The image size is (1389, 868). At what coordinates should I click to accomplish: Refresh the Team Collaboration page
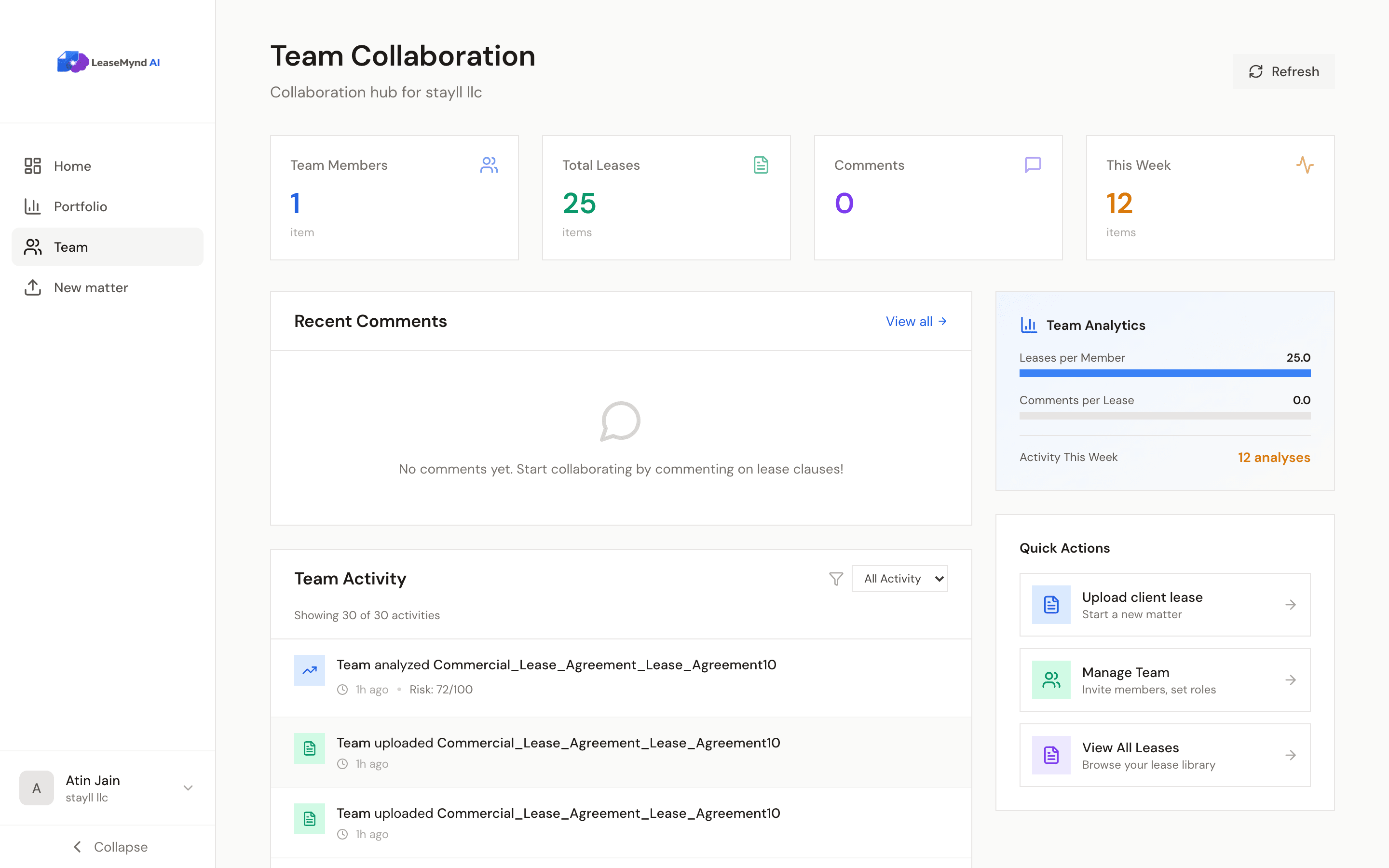(1283, 71)
